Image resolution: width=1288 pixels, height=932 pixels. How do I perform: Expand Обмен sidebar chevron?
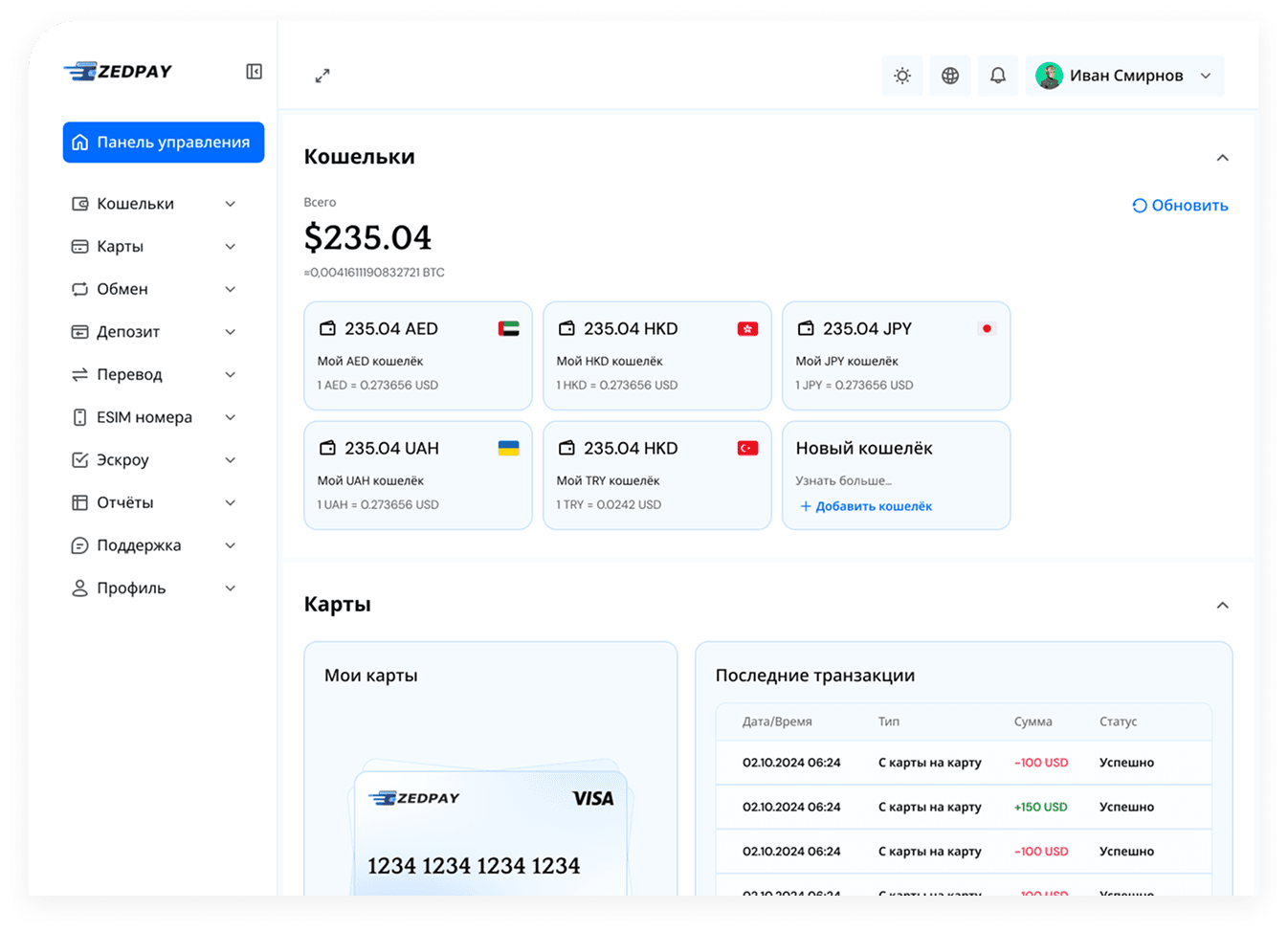pyautogui.click(x=231, y=289)
